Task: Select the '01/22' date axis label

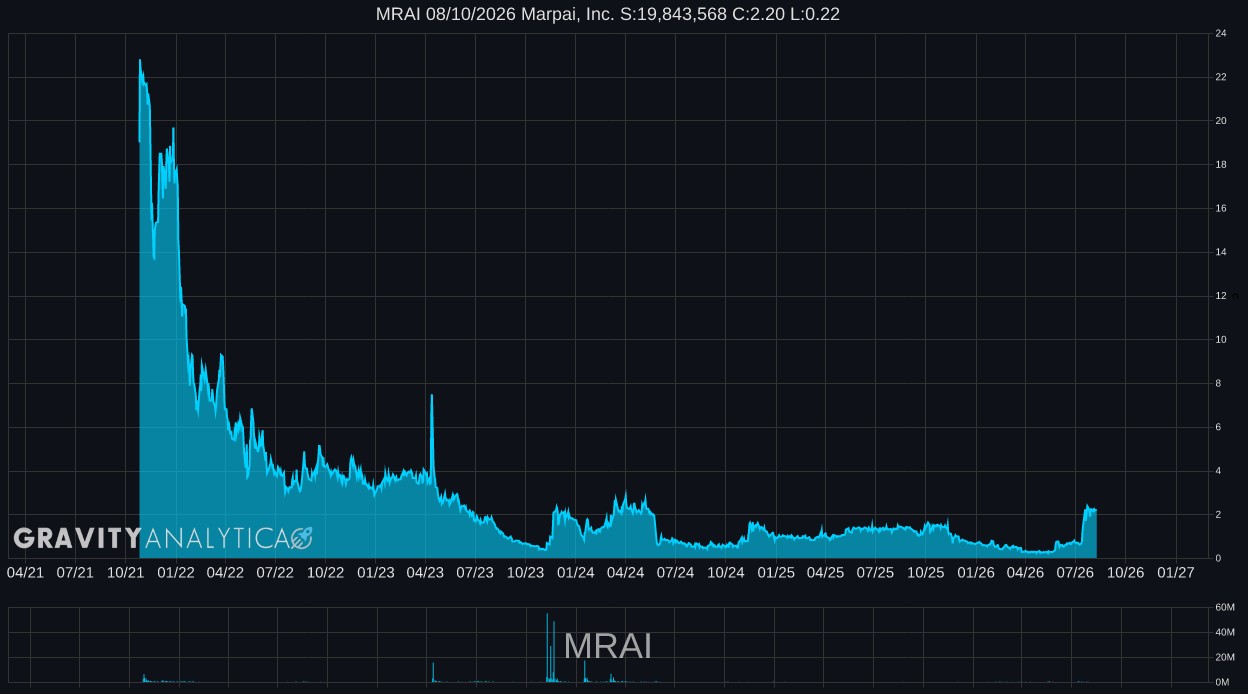Action: [175, 572]
